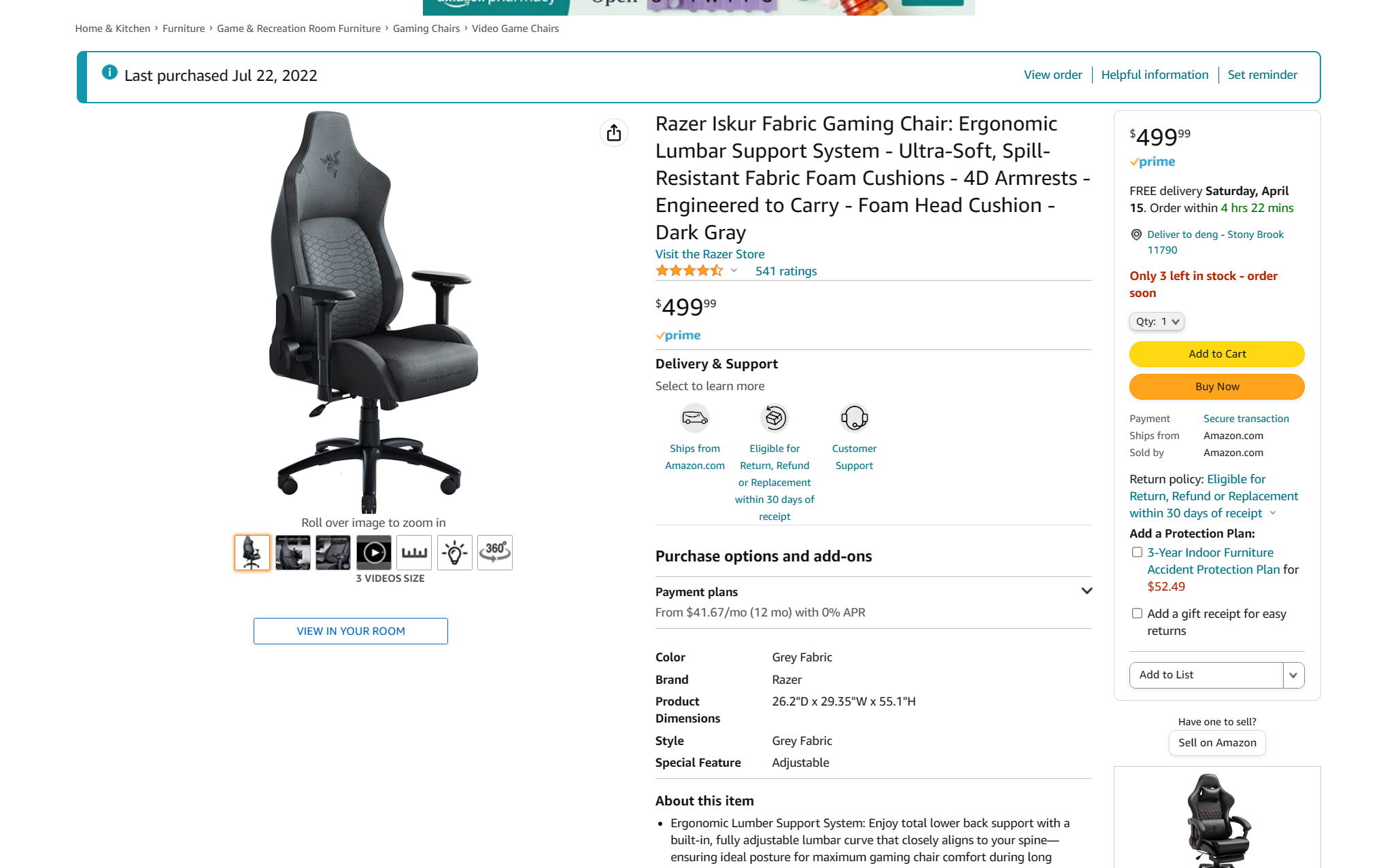The width and height of the screenshot is (1383, 868).
Task: Expand the Payment plans section
Action: coord(1087,591)
